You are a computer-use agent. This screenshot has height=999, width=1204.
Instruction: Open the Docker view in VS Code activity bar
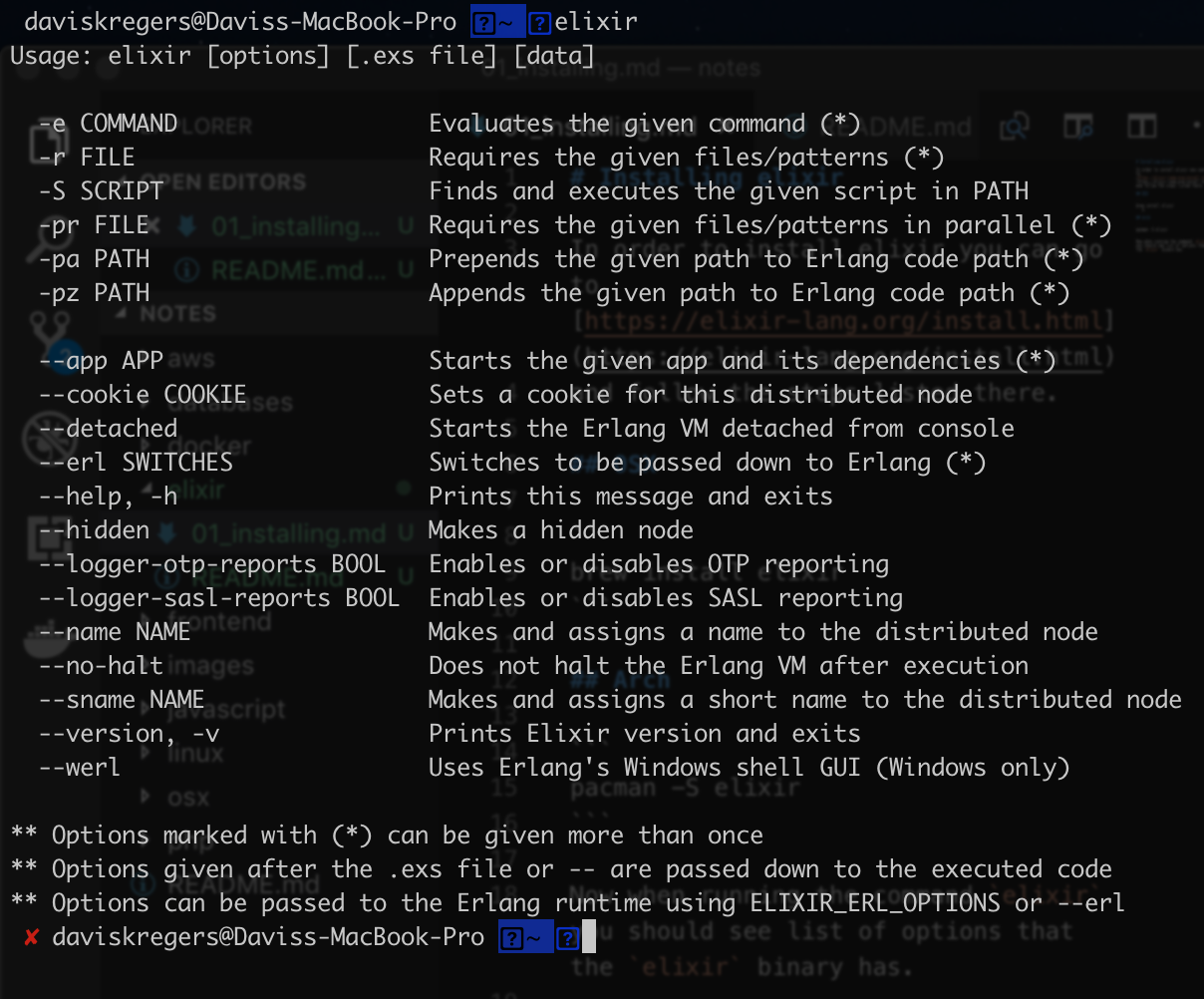47,638
